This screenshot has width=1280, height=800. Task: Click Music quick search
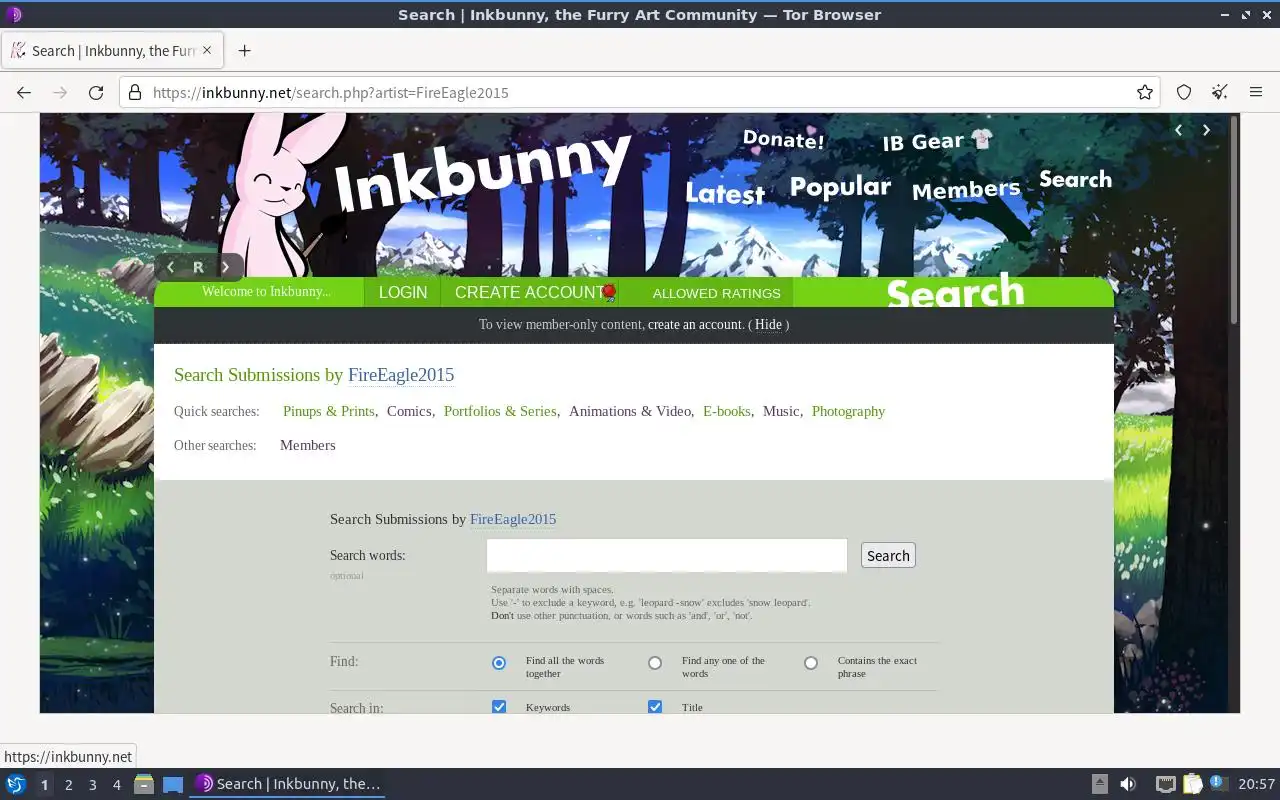(x=781, y=411)
